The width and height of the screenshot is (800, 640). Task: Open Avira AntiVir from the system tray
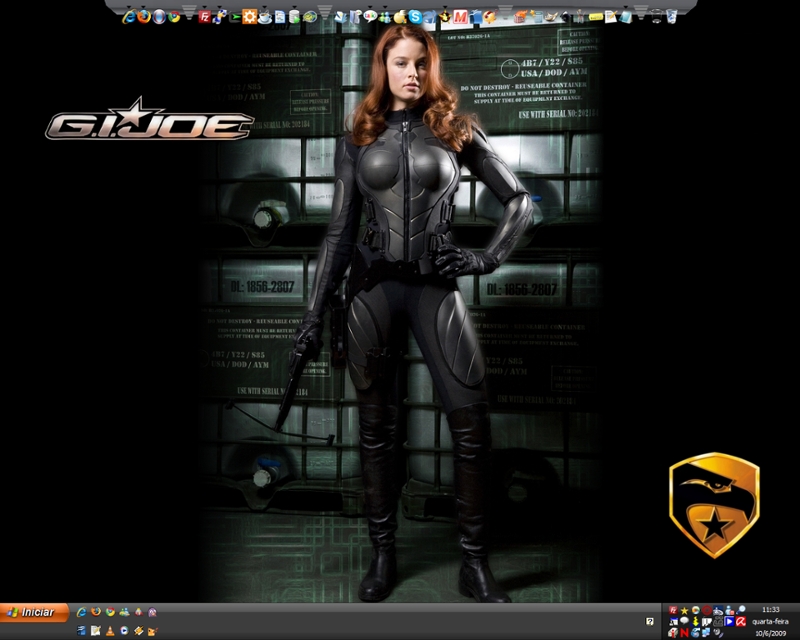click(741, 621)
